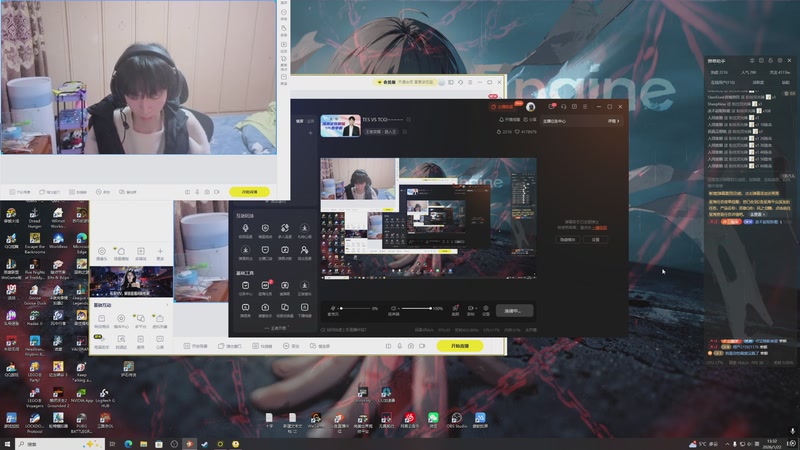The height and width of the screenshot is (450, 800).
Task: Toggle the video camera icon in the yellow-bordered window's bottom toolbar
Action: point(422,346)
